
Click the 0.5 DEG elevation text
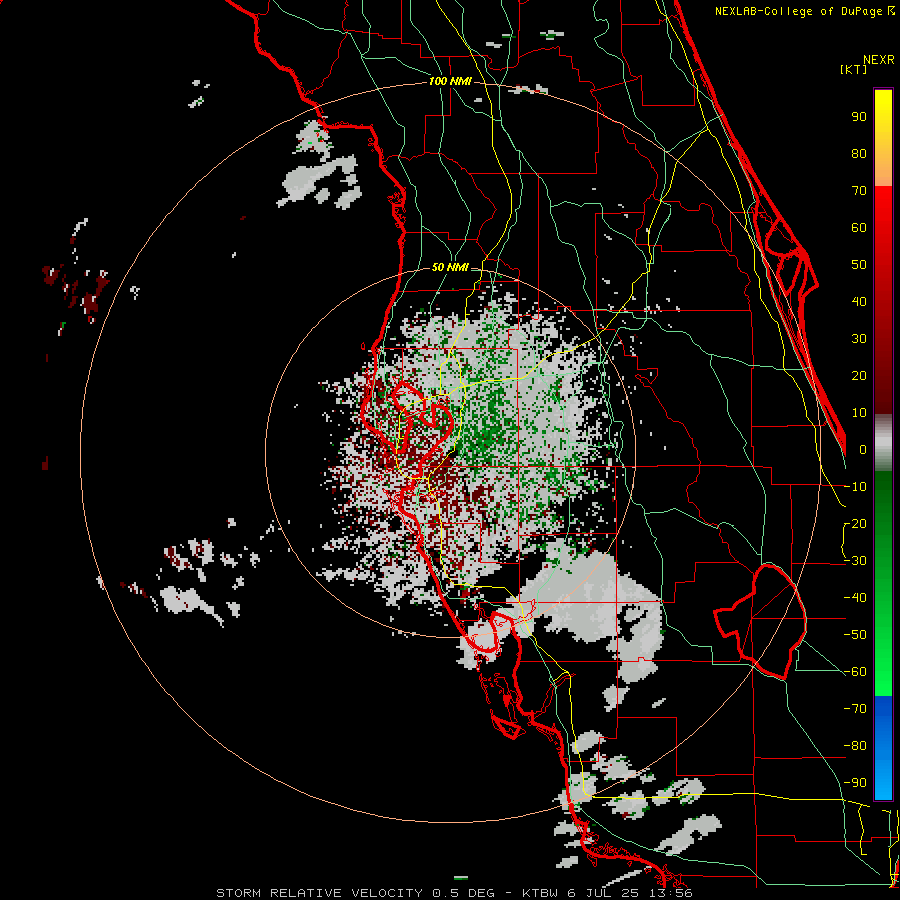[x=462, y=893]
